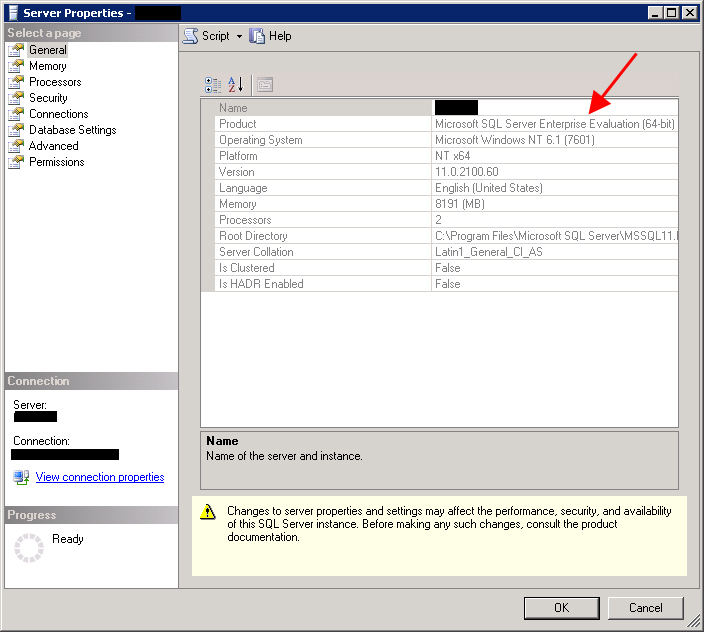Click the False value for Is HADR Enabled

click(x=448, y=284)
